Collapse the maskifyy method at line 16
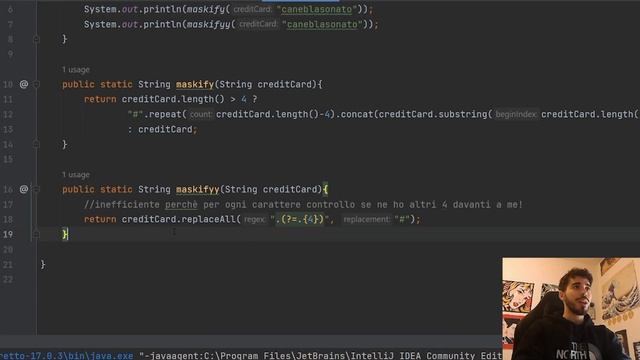 click(36, 189)
